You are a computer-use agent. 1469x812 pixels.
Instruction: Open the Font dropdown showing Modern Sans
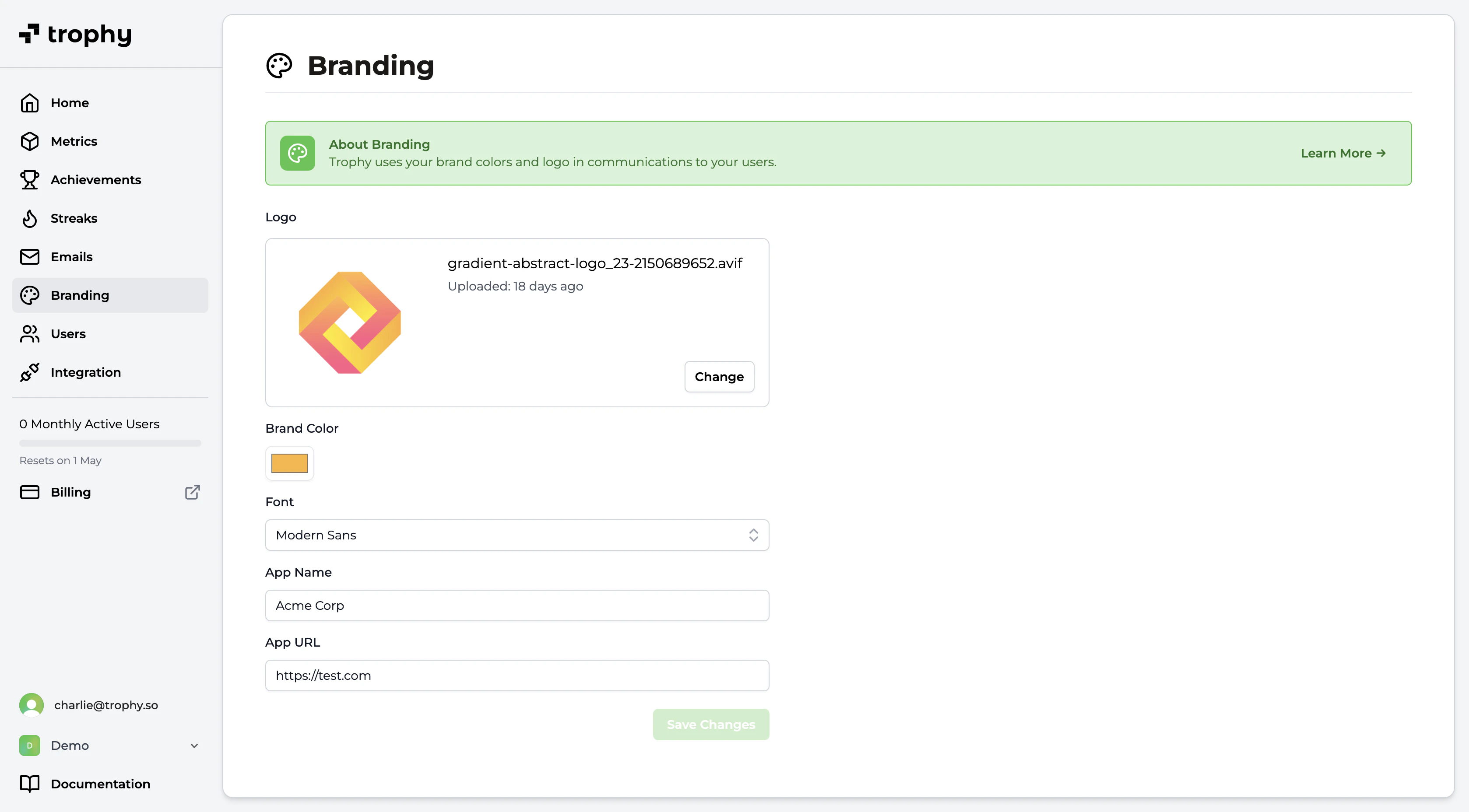(x=517, y=535)
